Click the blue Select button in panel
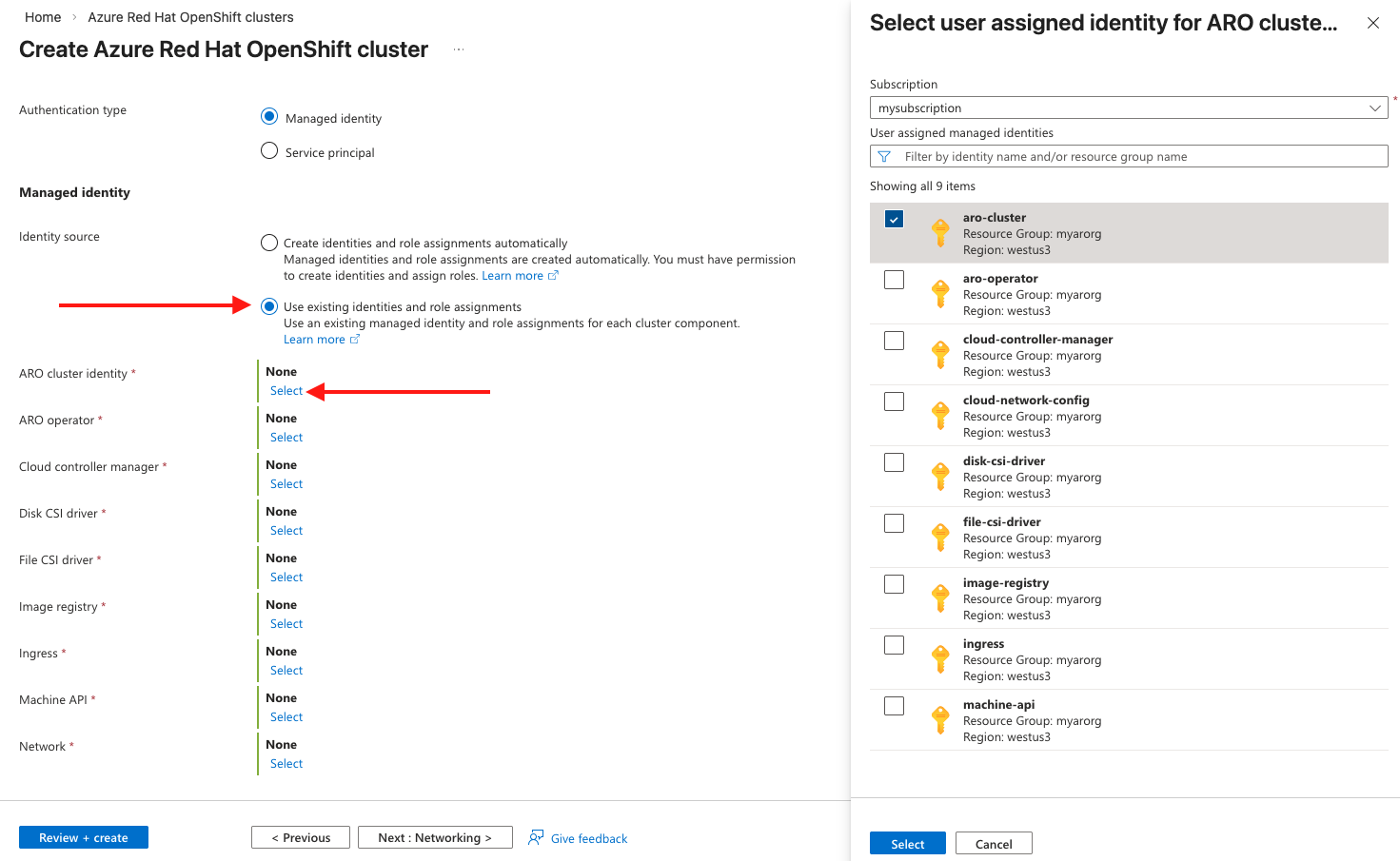1400x861 pixels. coord(907,844)
